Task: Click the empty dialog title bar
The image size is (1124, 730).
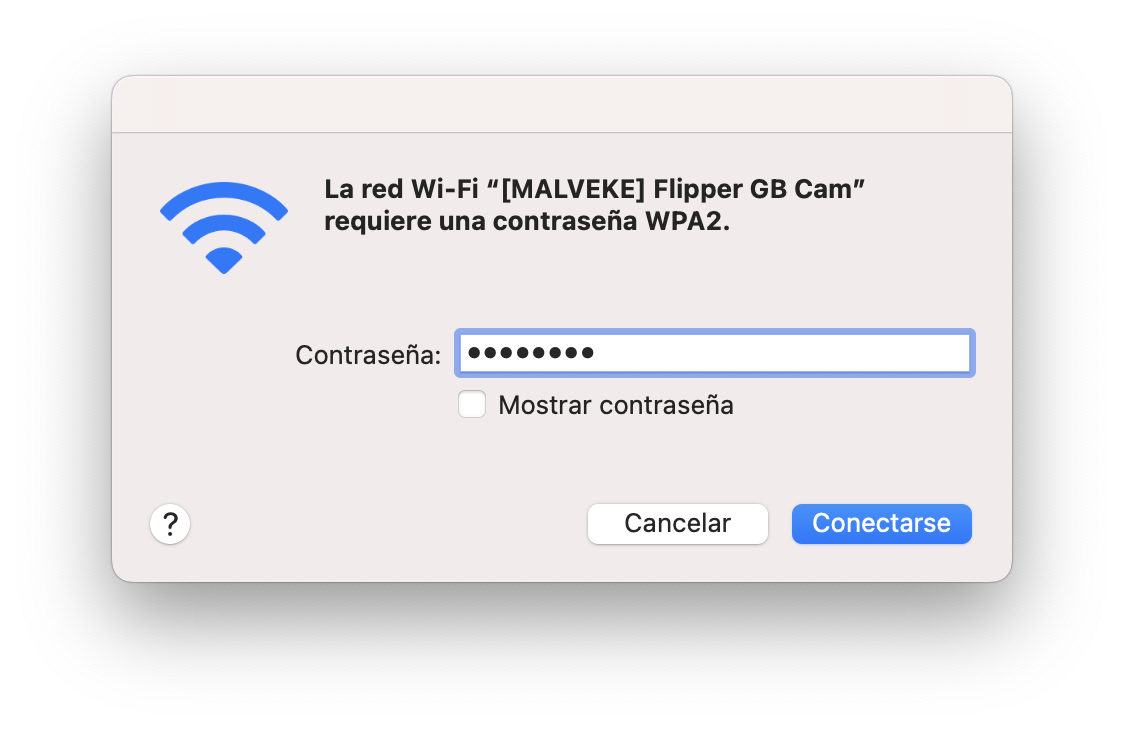Action: coord(562,104)
